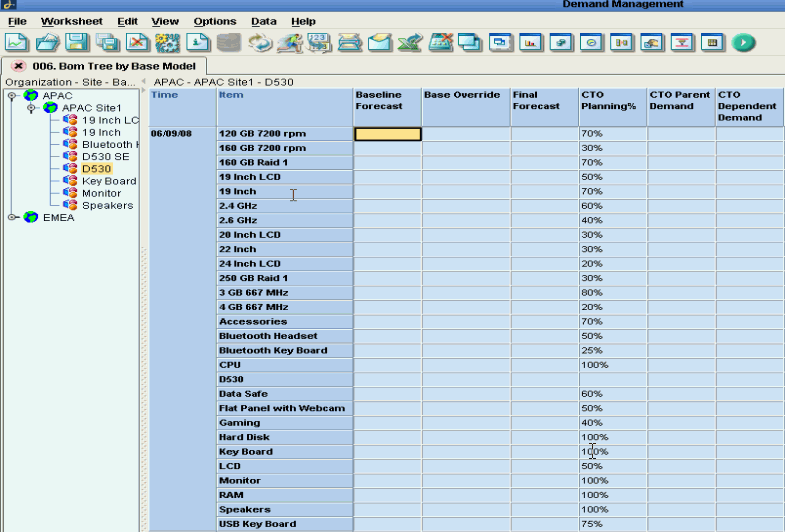The height and width of the screenshot is (532, 785).
Task: Click the 160 GB Raid 1 item row
Action: point(285,163)
